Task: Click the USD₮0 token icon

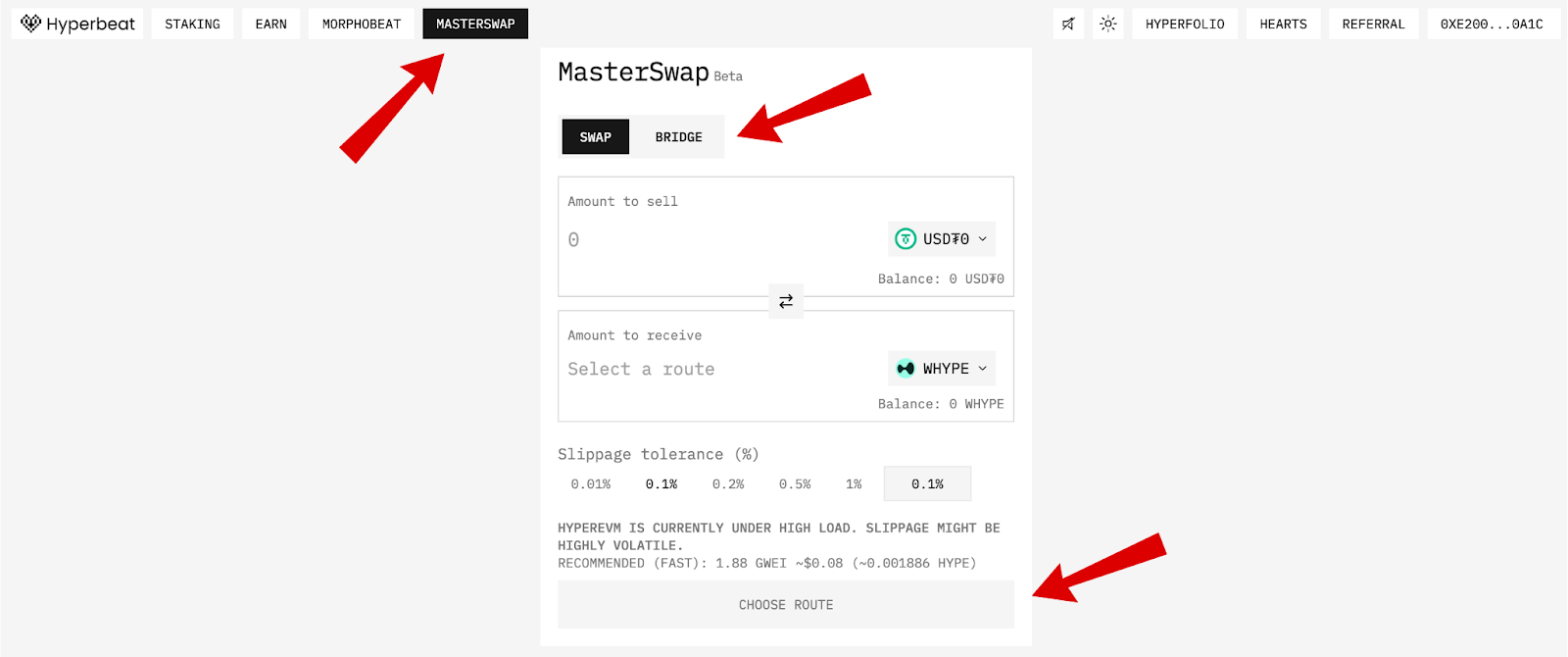Action: [906, 238]
